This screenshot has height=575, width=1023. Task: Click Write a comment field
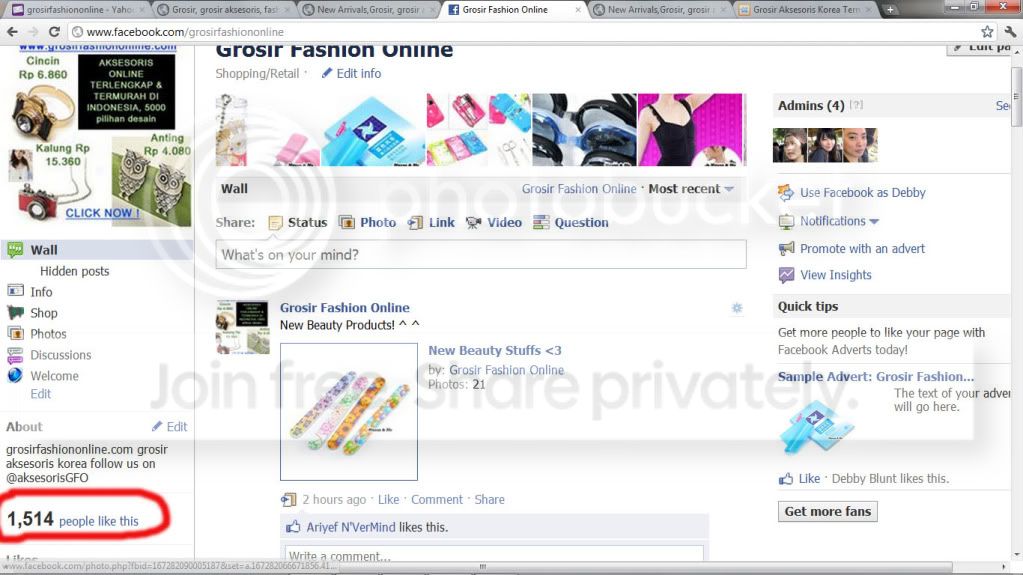(x=494, y=553)
